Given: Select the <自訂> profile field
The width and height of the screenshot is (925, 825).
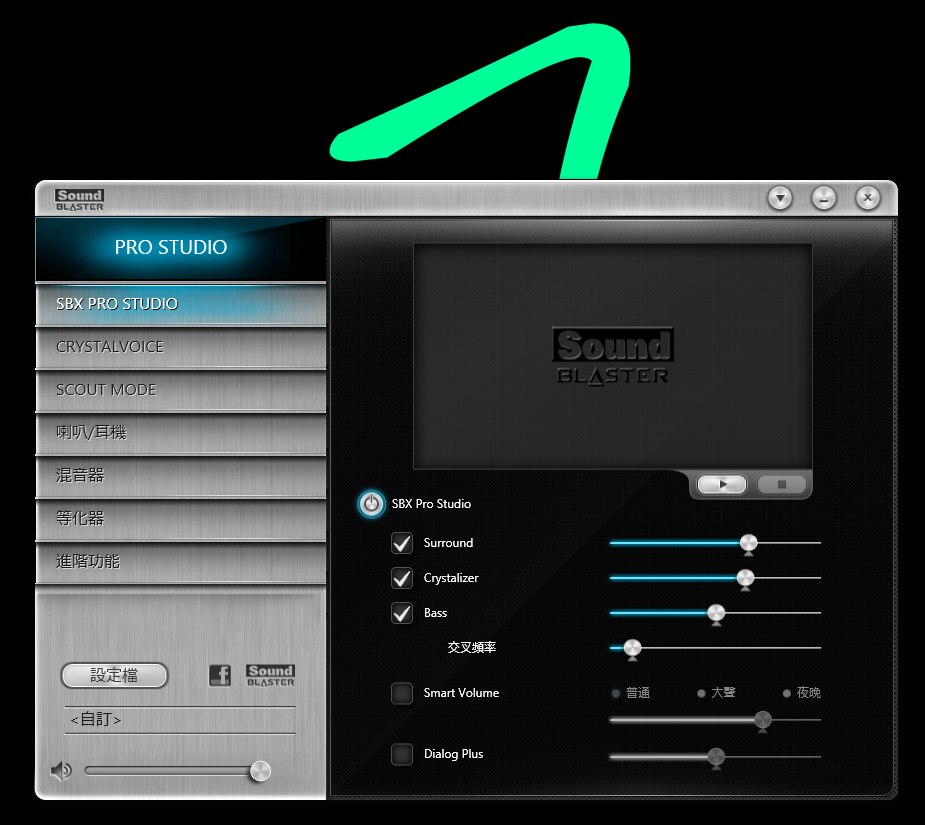Looking at the screenshot, I should tap(180, 720).
